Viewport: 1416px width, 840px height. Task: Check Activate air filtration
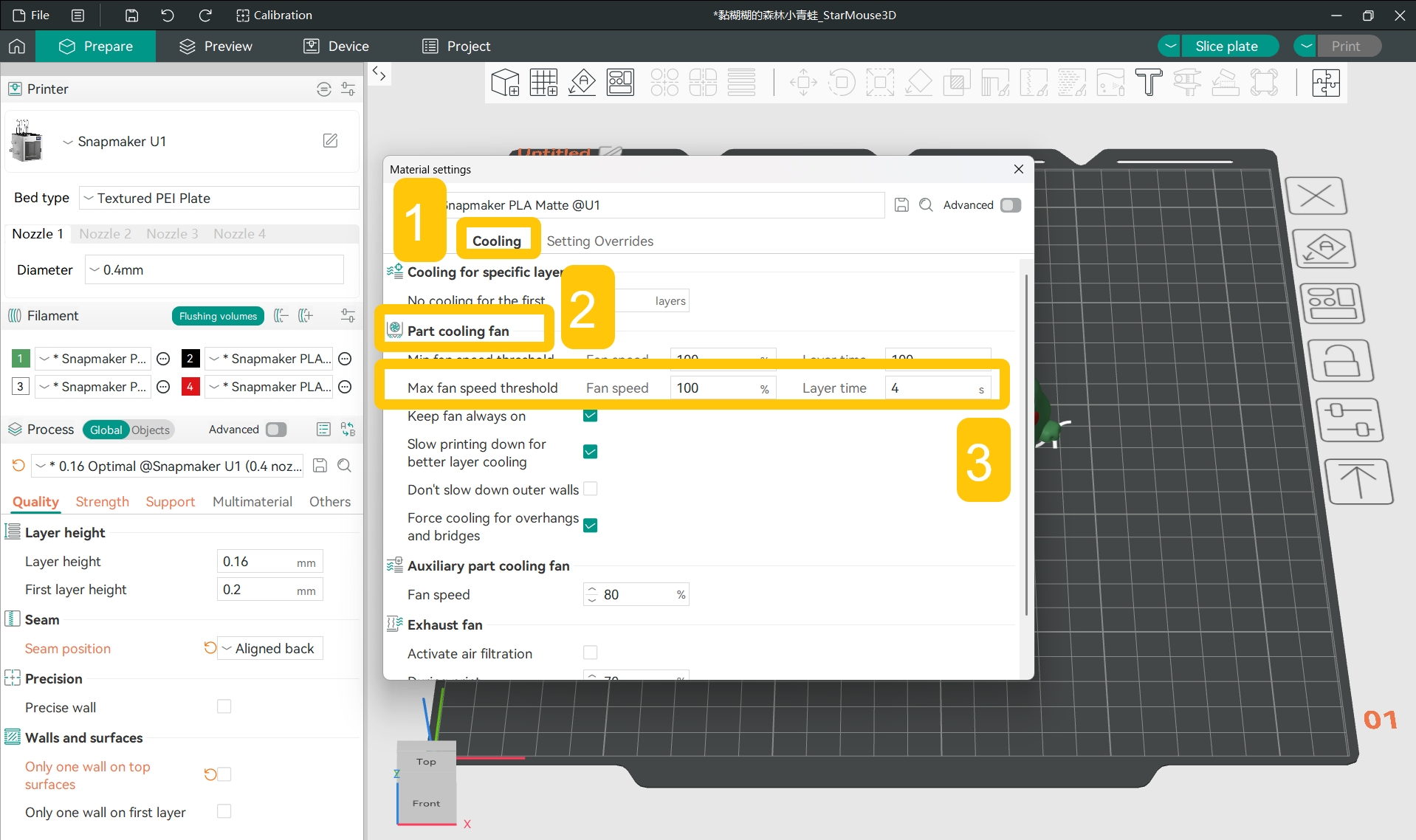(x=590, y=653)
